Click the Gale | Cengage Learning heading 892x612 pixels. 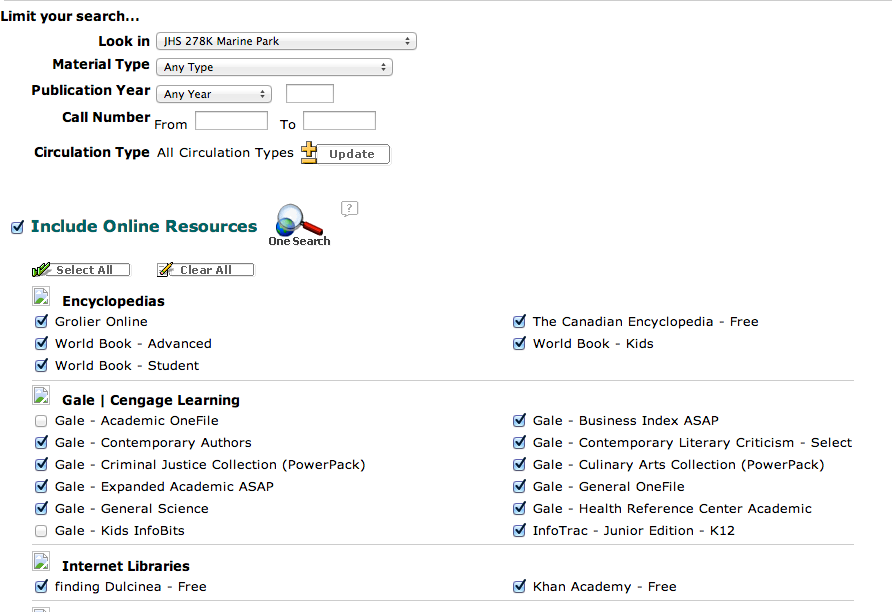151,400
